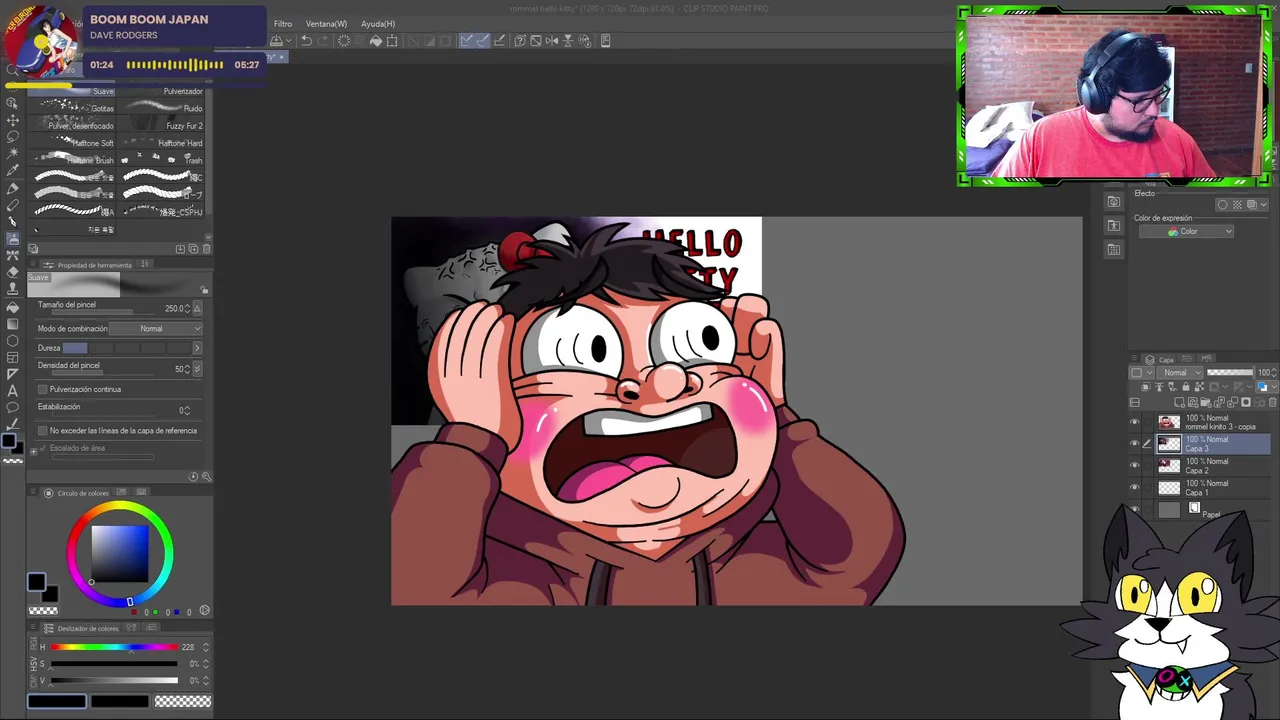Select the Figure shape tool

pyautogui.click(x=13, y=341)
